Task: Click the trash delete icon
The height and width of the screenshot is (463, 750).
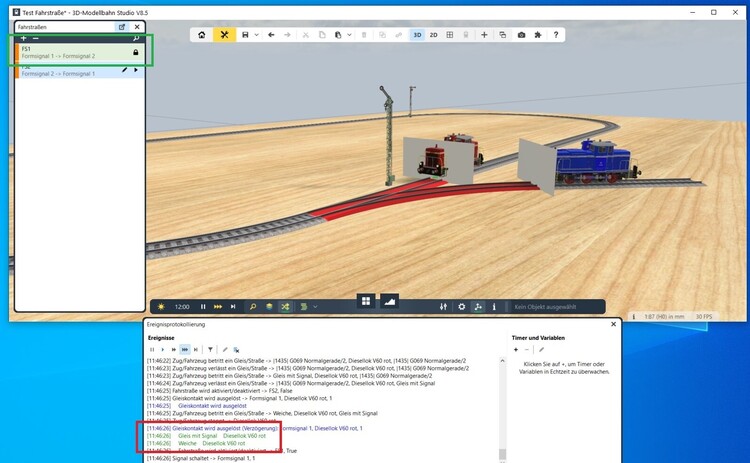Action: (364, 35)
